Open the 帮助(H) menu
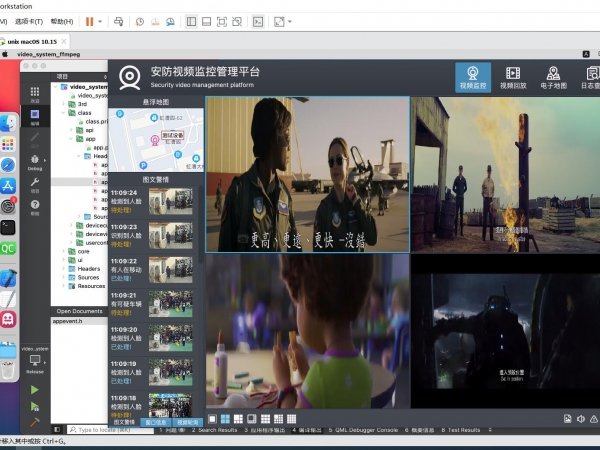This screenshot has width=600, height=450. coord(61,20)
